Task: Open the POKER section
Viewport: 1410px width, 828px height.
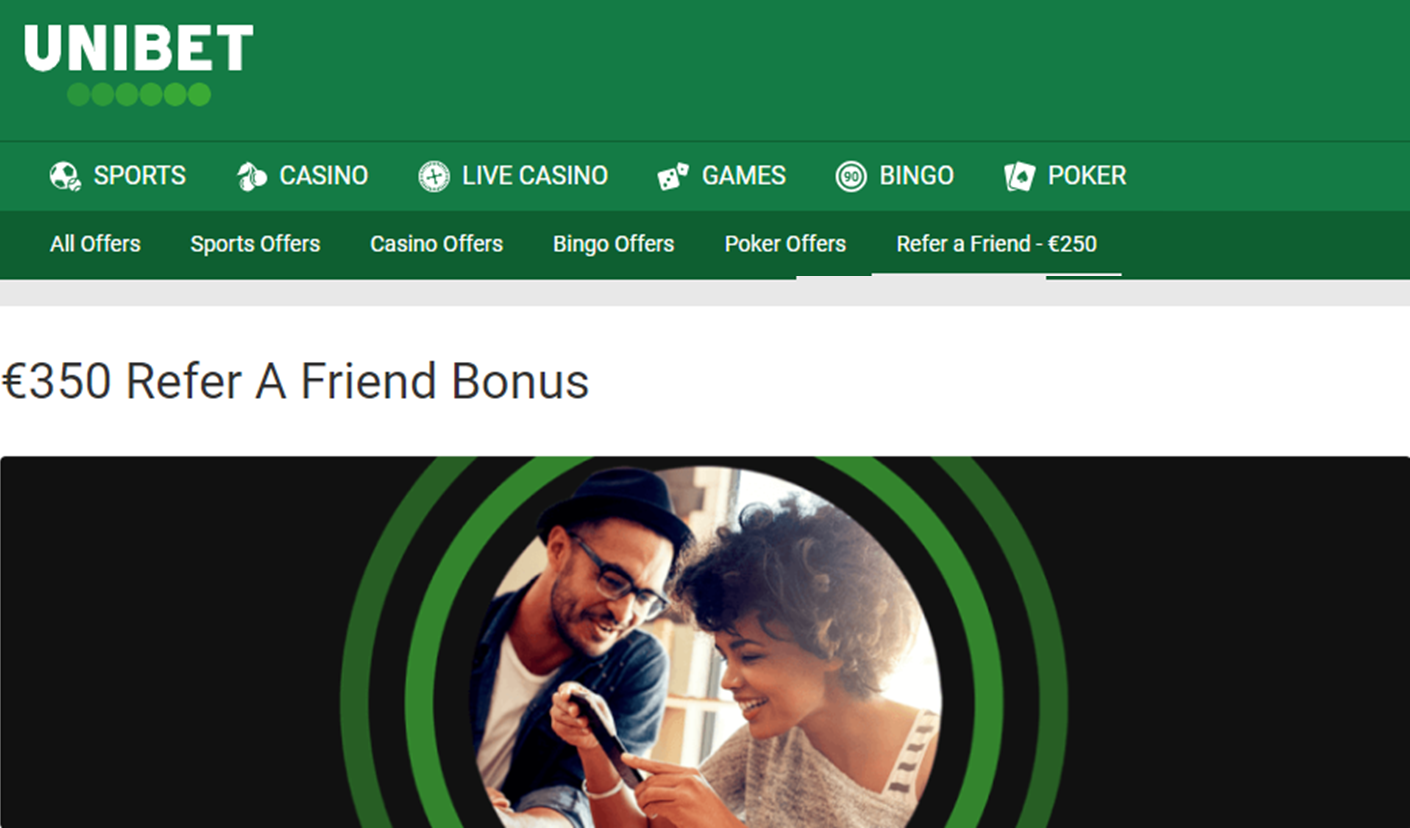Action: pyautogui.click(x=1087, y=176)
